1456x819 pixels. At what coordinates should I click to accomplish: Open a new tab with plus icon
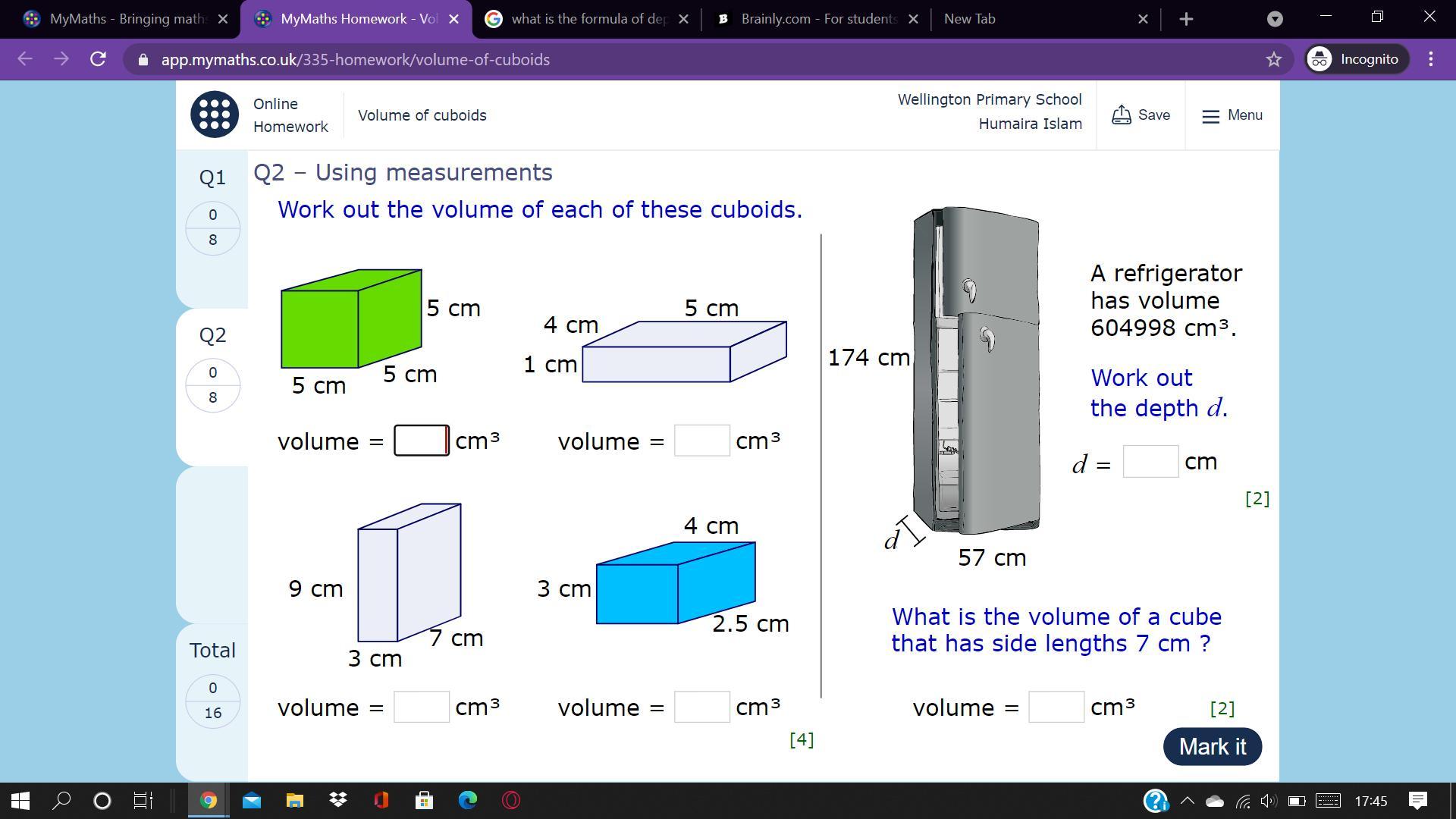pyautogui.click(x=1187, y=19)
